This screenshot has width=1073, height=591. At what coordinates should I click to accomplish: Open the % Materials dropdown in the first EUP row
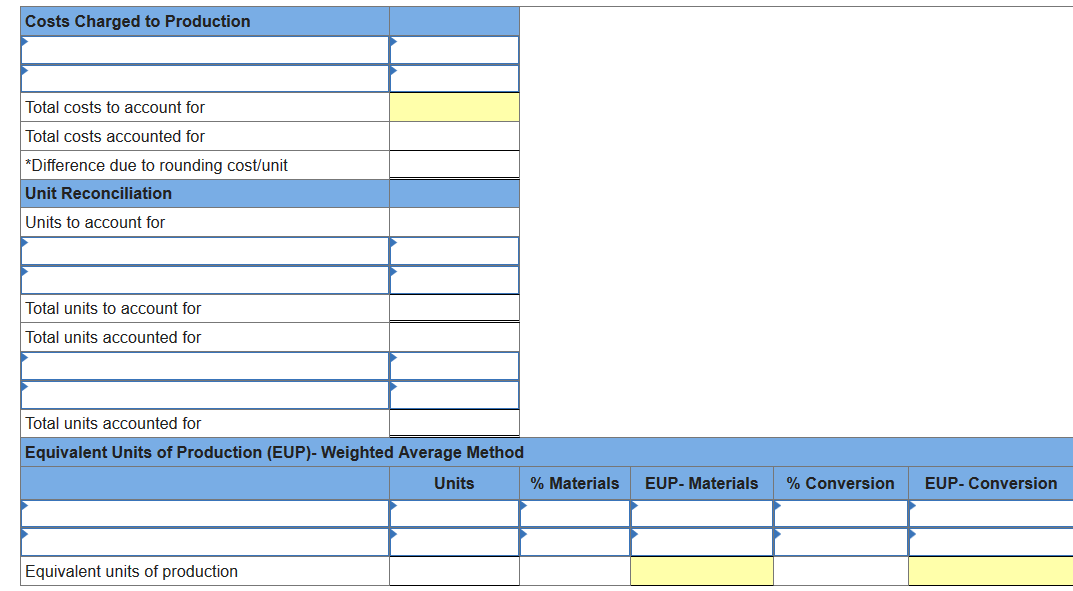point(573,513)
